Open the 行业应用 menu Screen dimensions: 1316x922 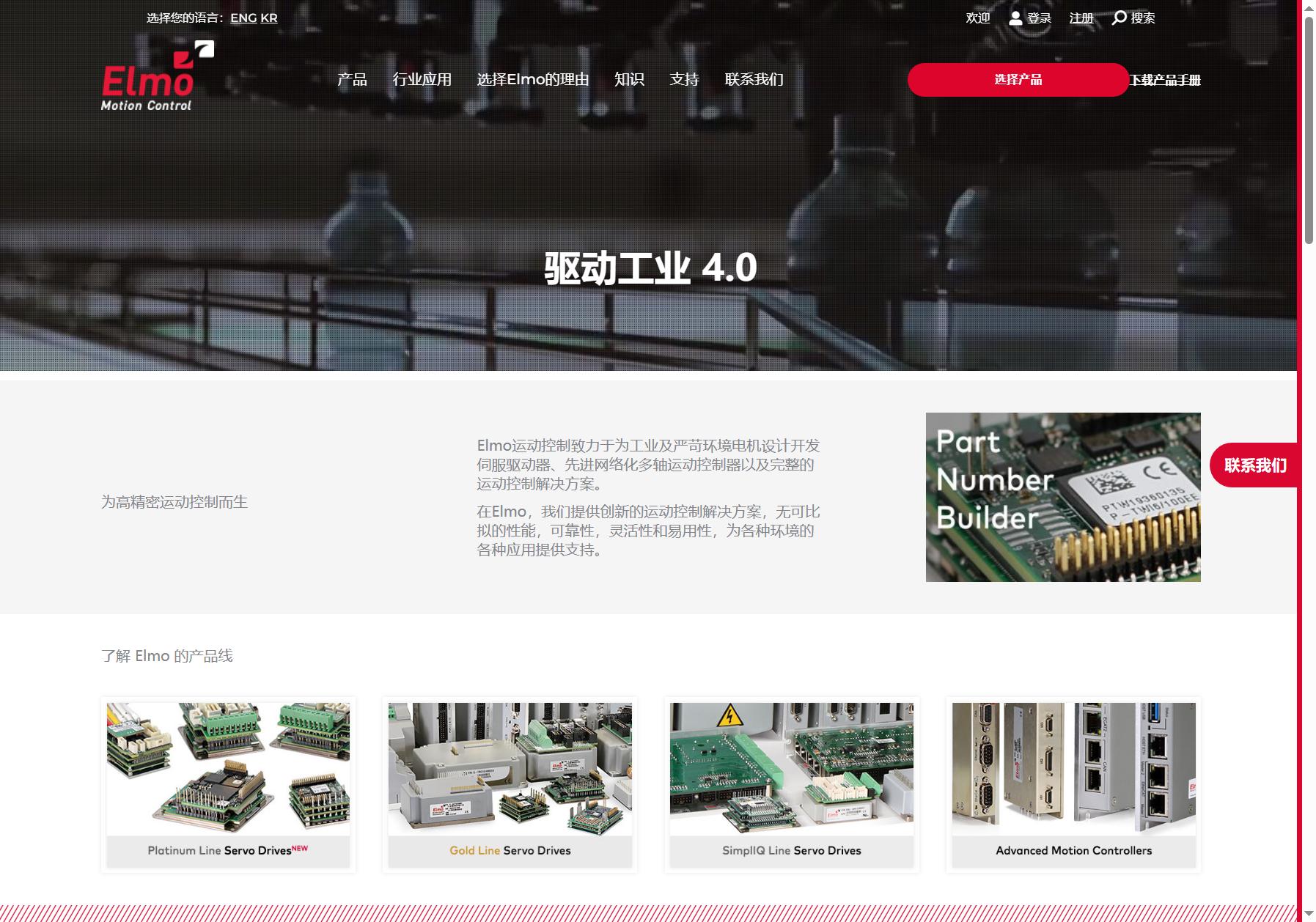tap(422, 79)
